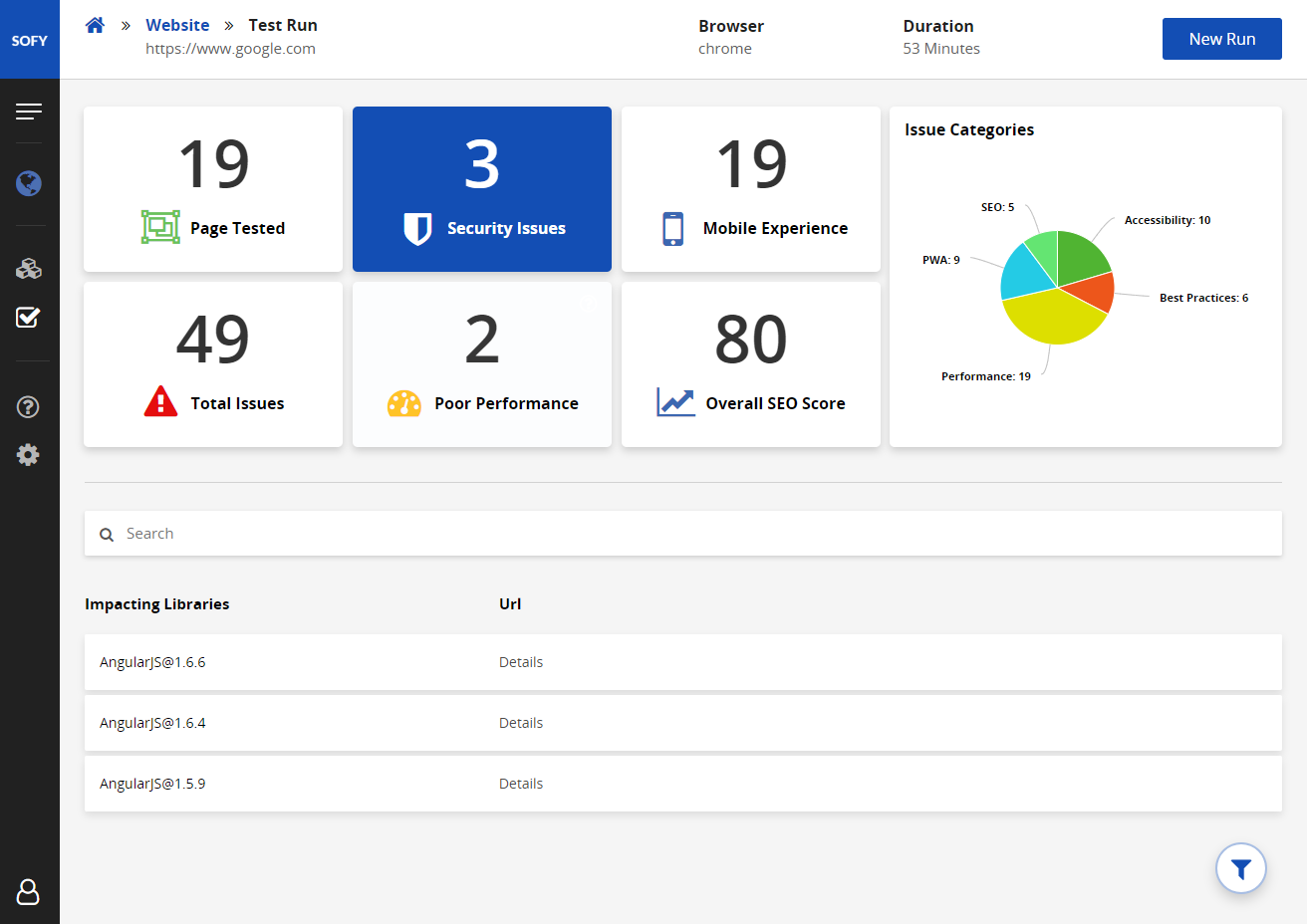Image resolution: width=1307 pixels, height=924 pixels.
Task: Click the Mobile Experience phone icon
Action: pyautogui.click(x=673, y=228)
